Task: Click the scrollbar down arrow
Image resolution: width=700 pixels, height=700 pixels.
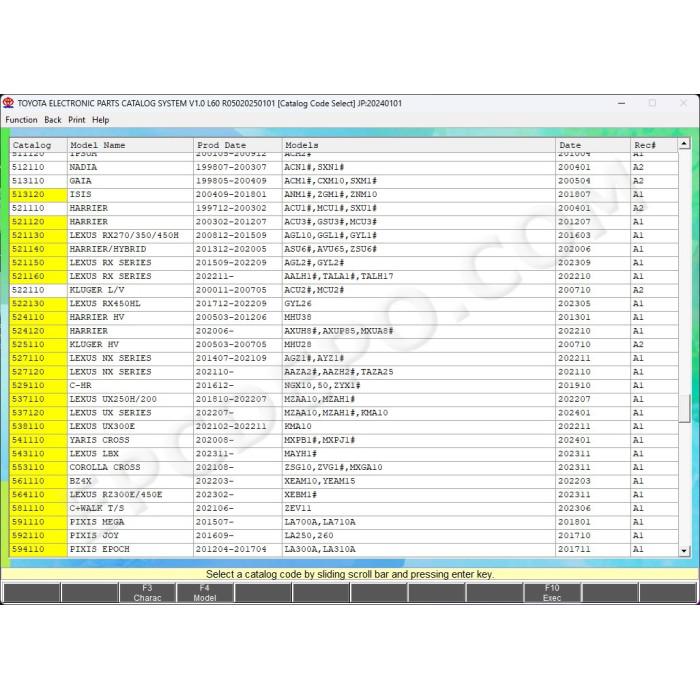Action: (x=684, y=551)
